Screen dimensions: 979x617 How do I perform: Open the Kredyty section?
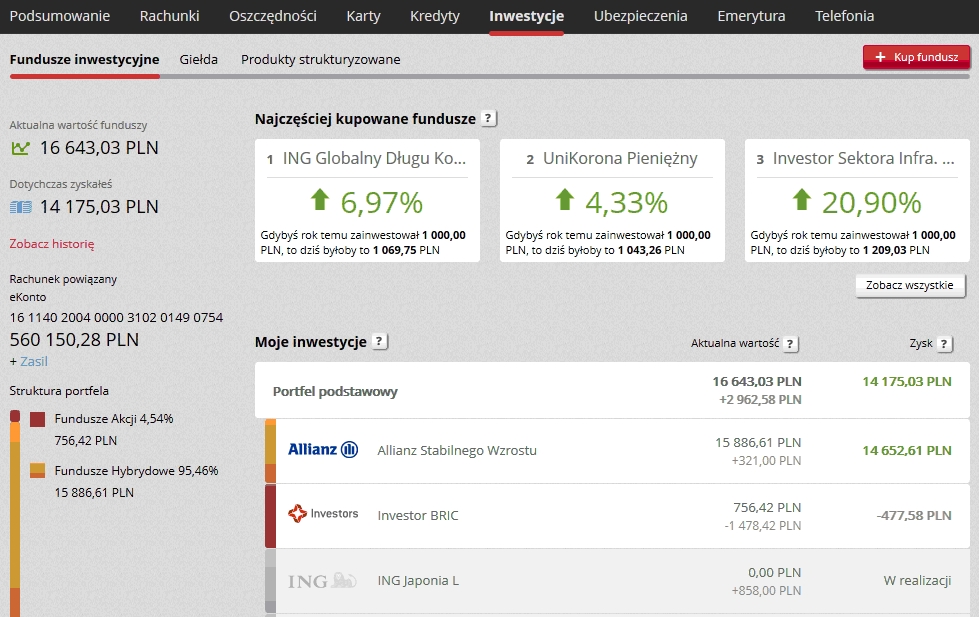click(435, 16)
